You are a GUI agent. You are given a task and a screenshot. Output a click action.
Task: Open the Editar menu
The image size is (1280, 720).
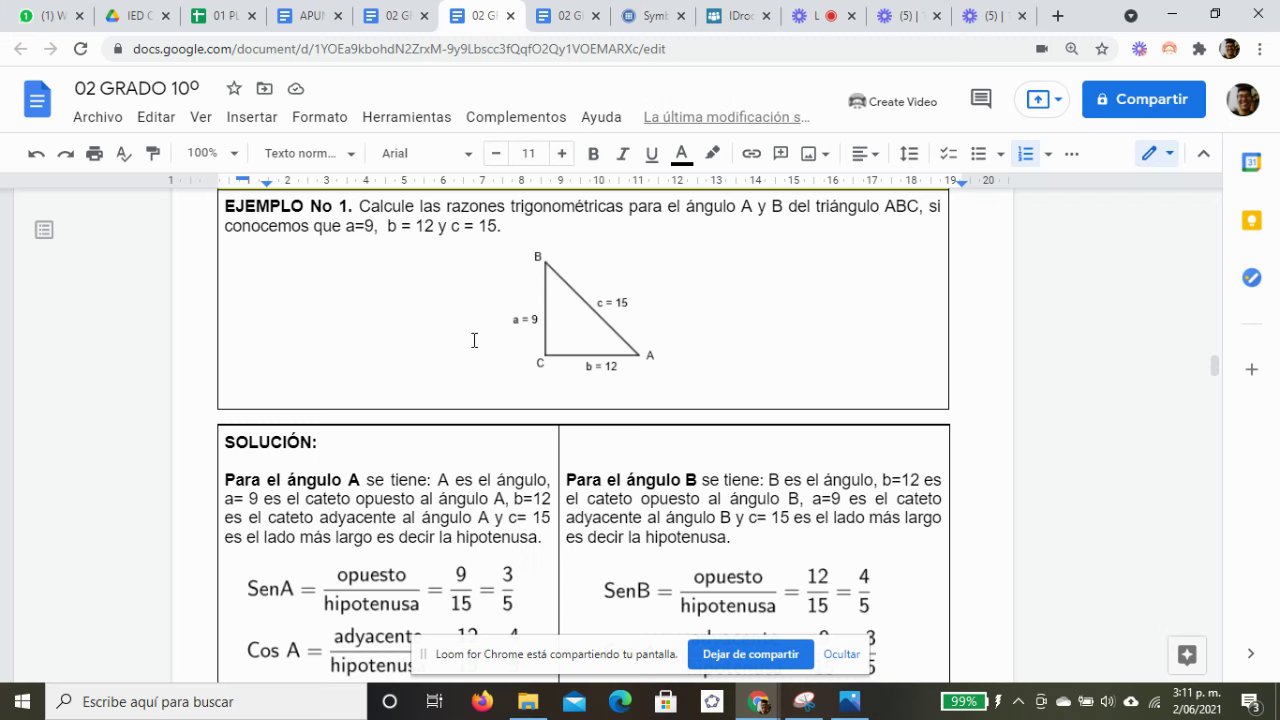pos(156,117)
